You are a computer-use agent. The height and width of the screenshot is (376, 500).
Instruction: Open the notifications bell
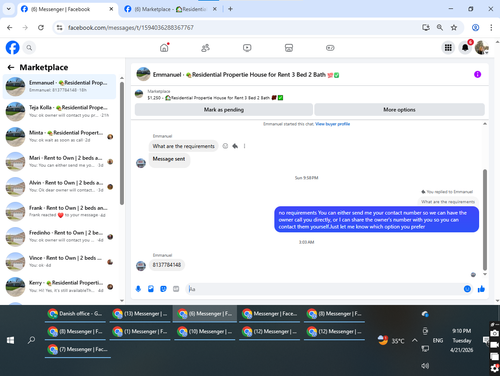[465, 48]
